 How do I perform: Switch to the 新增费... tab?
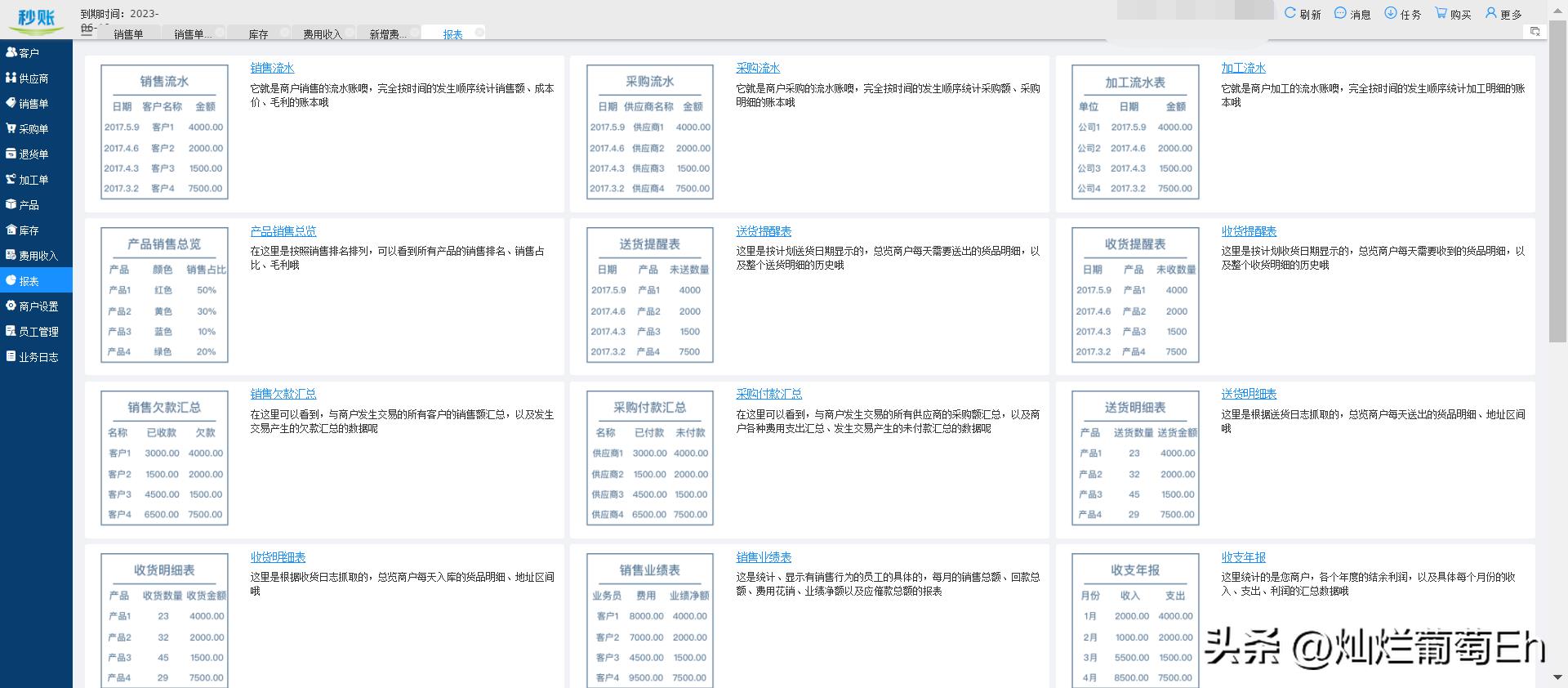point(388,34)
